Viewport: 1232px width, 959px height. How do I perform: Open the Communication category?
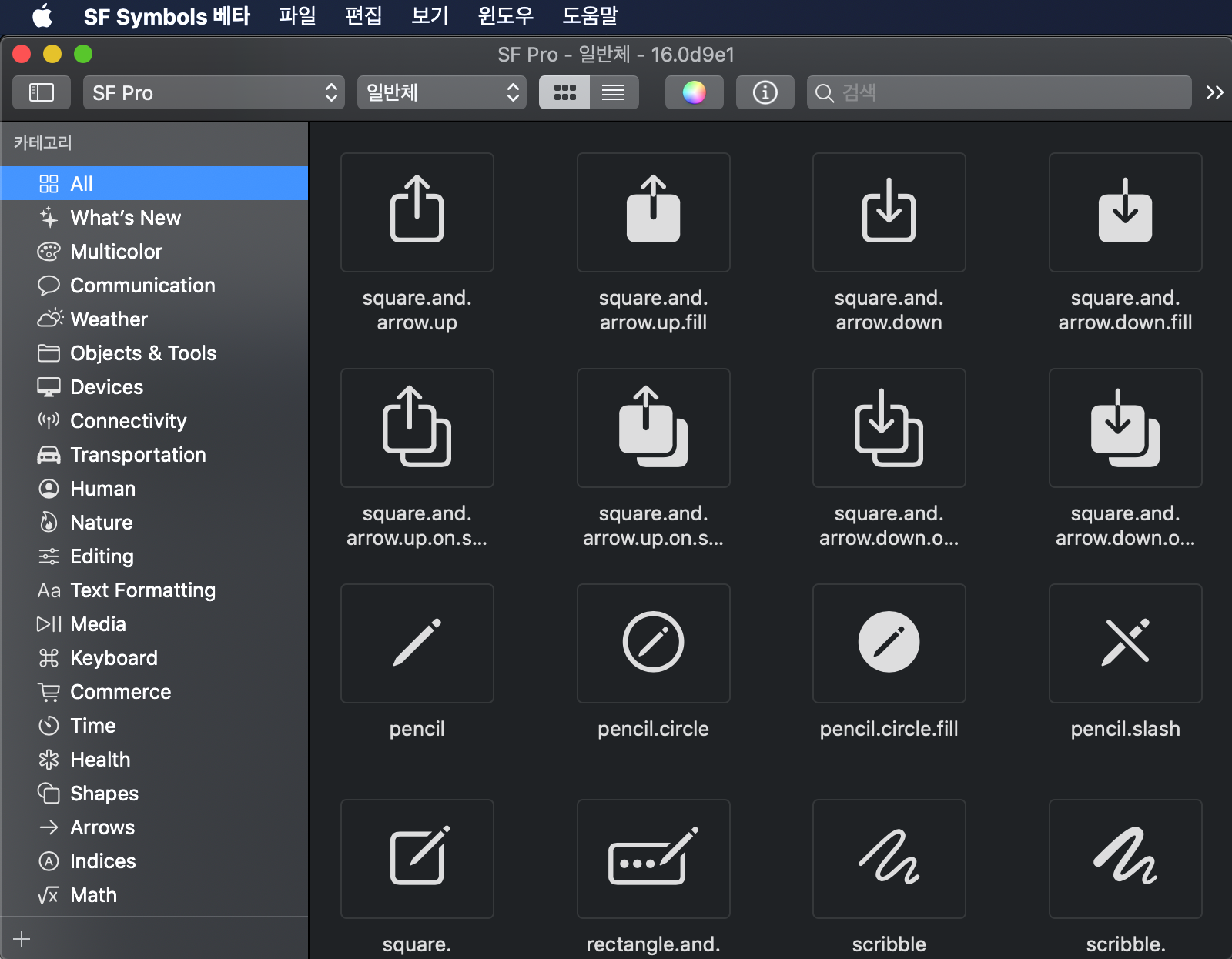pos(154,285)
